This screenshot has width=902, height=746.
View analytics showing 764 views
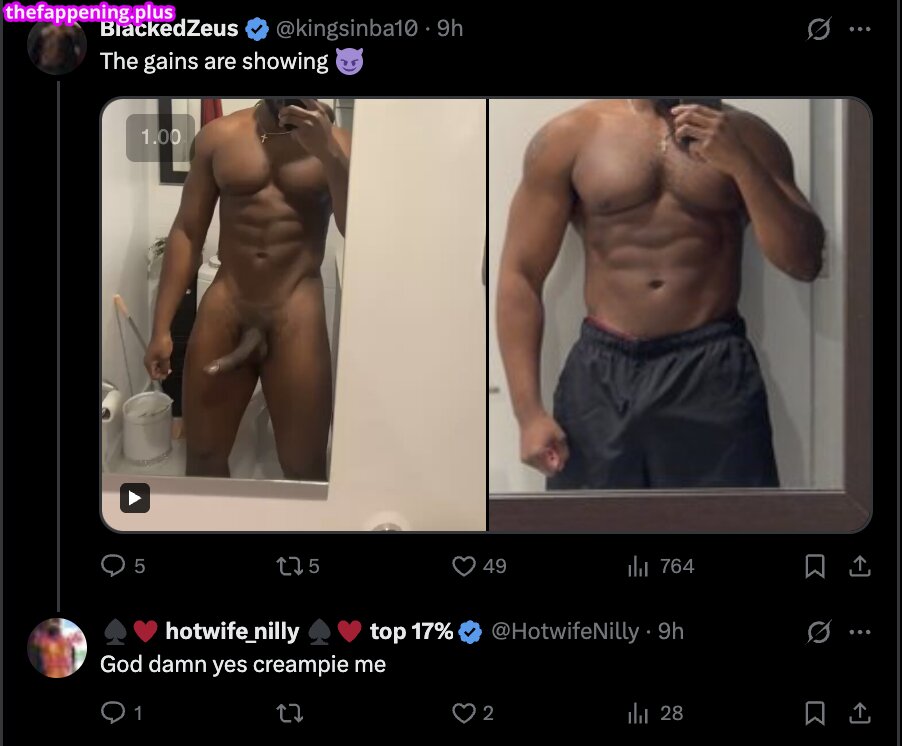pyautogui.click(x=661, y=567)
